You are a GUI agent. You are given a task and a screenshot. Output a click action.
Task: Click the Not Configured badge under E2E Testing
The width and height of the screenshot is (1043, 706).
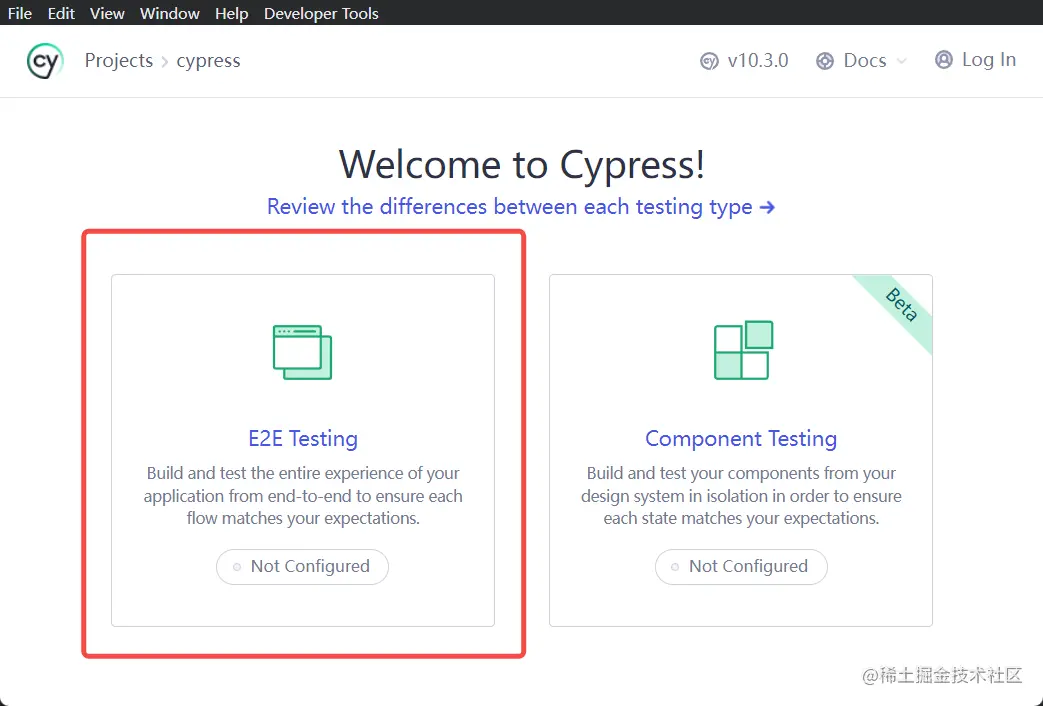302,567
